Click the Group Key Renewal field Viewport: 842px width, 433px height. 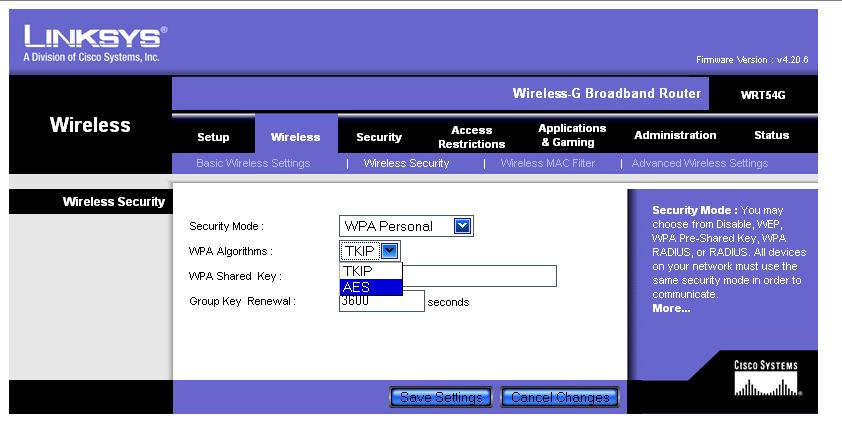[x=382, y=302]
